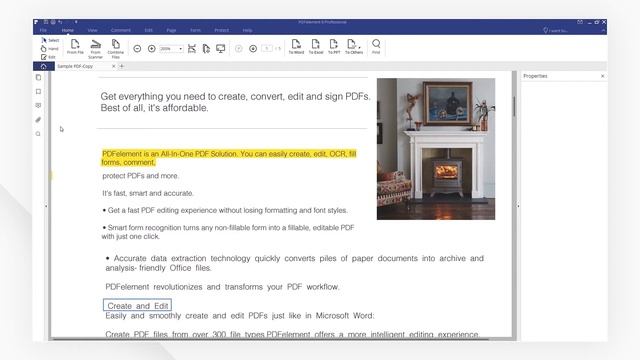This screenshot has height=360, width=640.
Task: Switch to the Home ribbon tab
Action: point(68,30)
